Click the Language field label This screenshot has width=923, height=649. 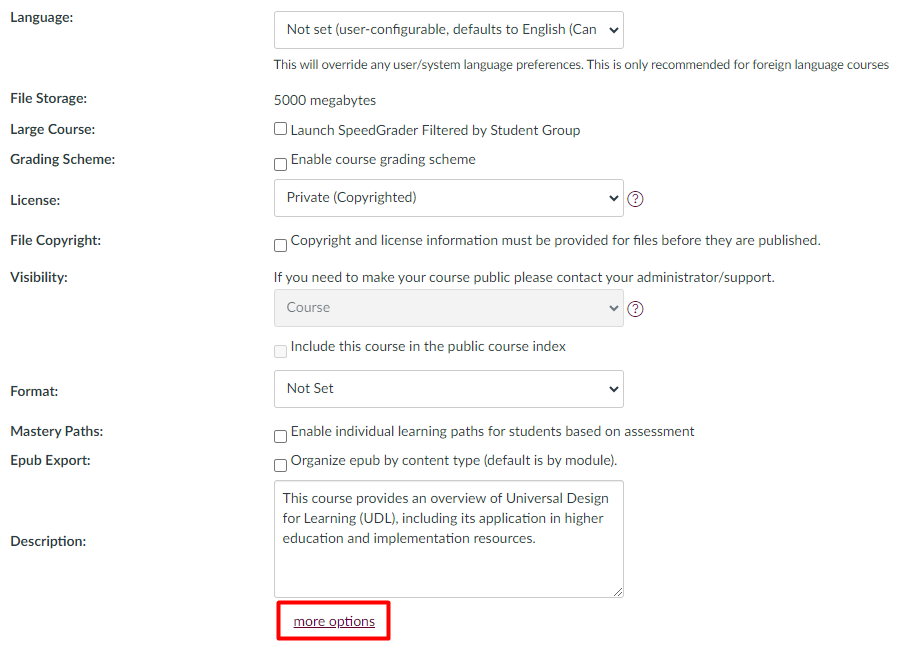tap(41, 19)
